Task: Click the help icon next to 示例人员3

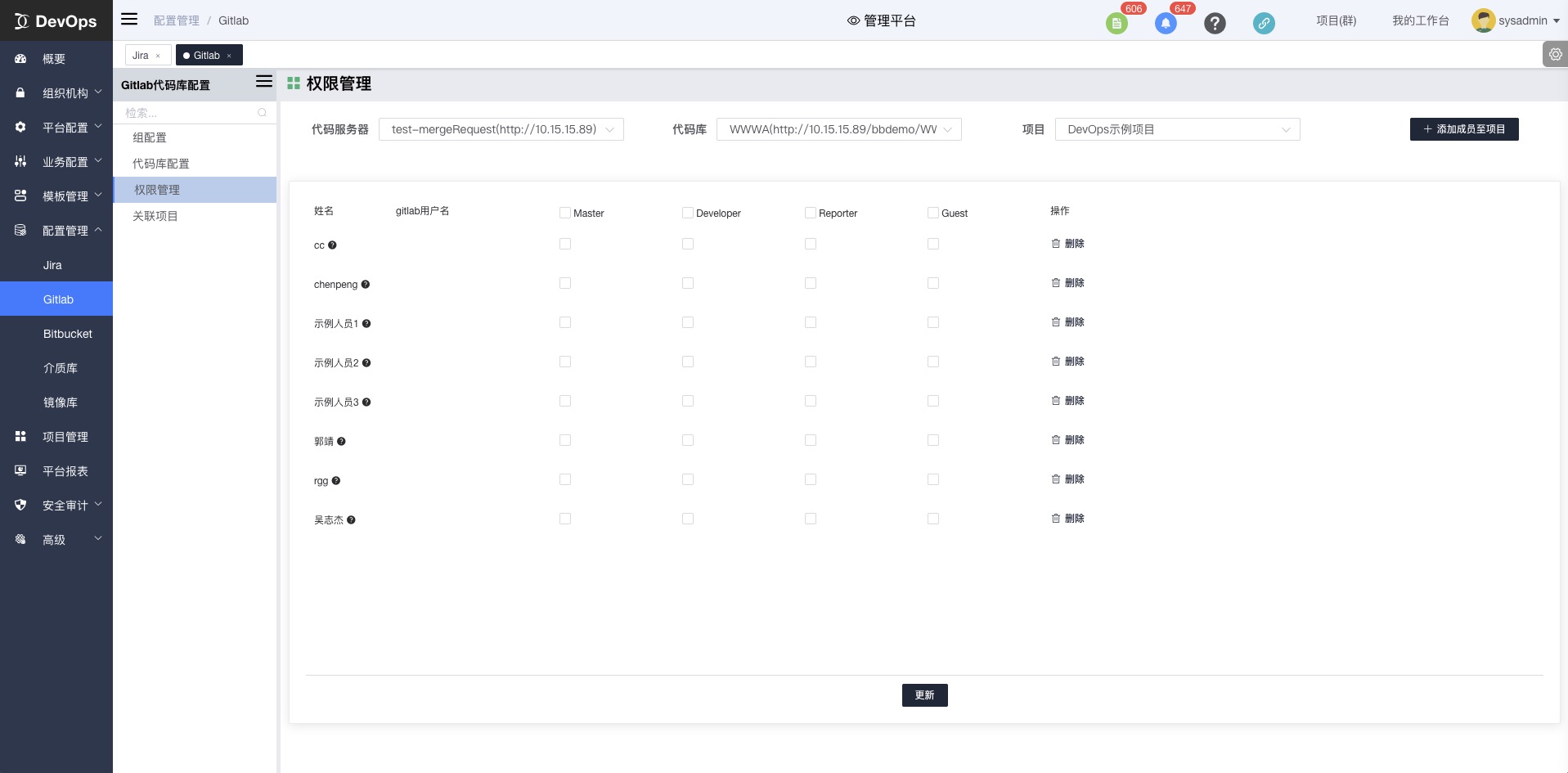Action: [366, 402]
